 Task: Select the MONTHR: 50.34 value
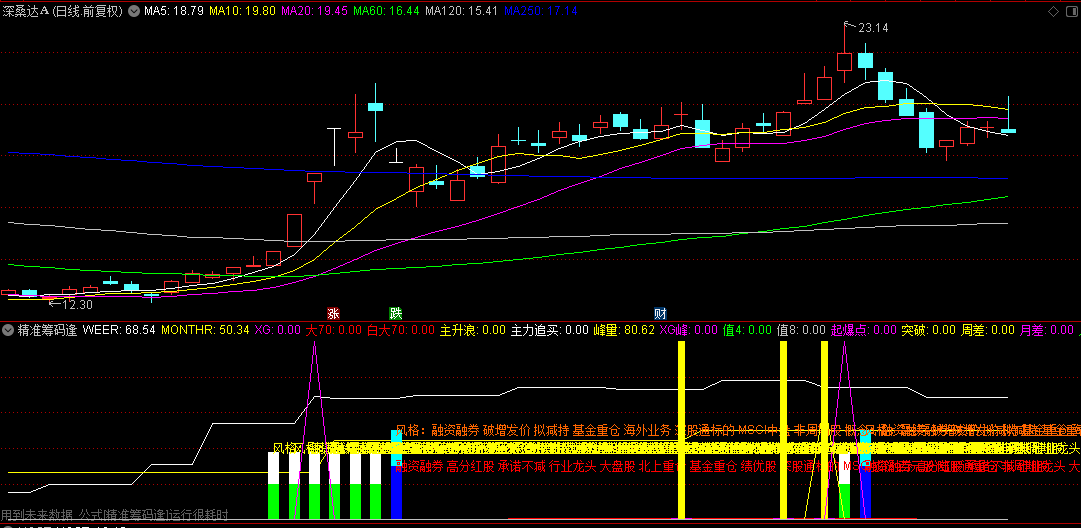coord(205,329)
